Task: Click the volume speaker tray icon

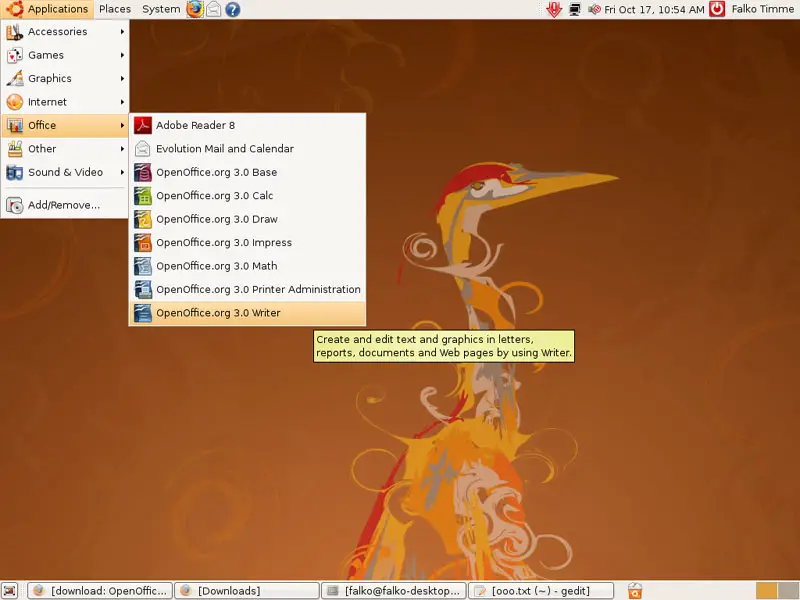Action: click(x=594, y=9)
